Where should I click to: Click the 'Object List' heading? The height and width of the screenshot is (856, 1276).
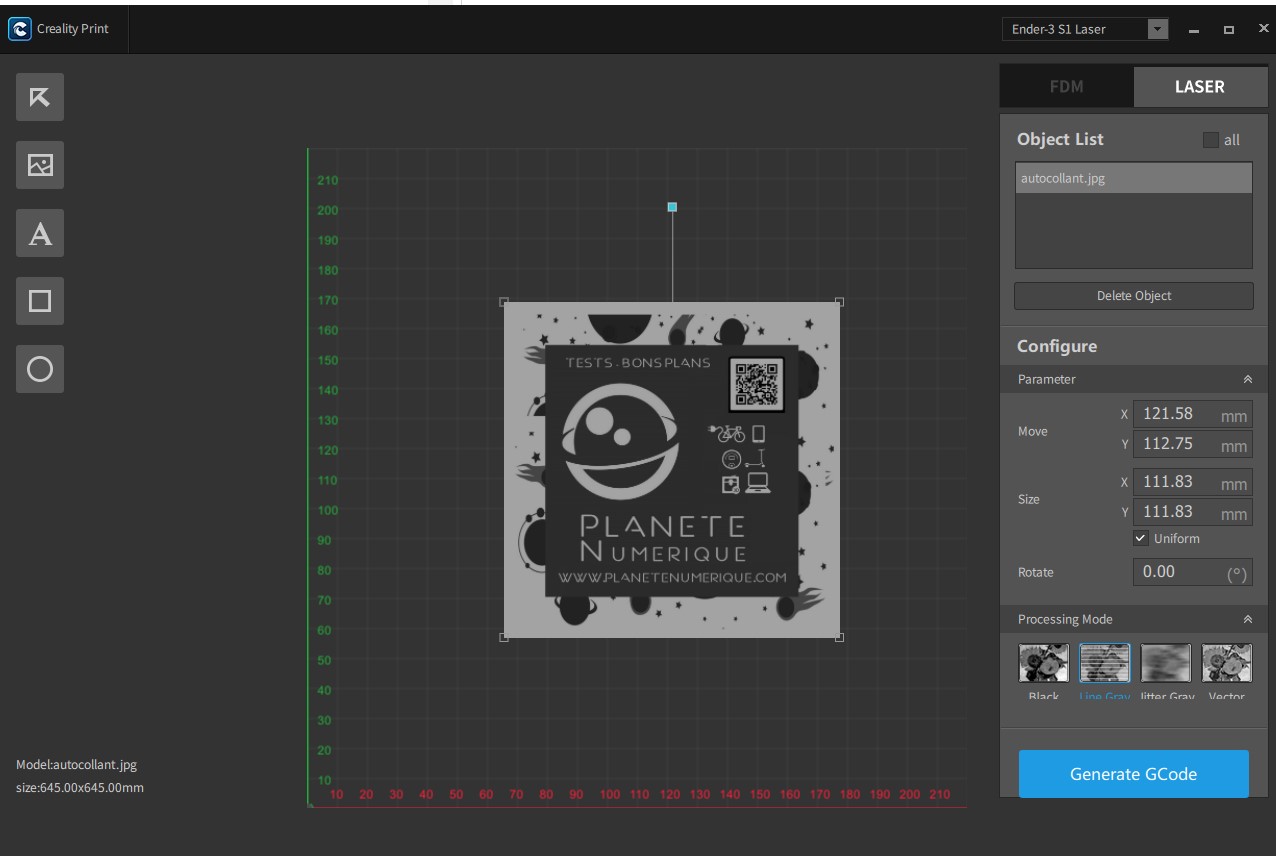[1060, 139]
